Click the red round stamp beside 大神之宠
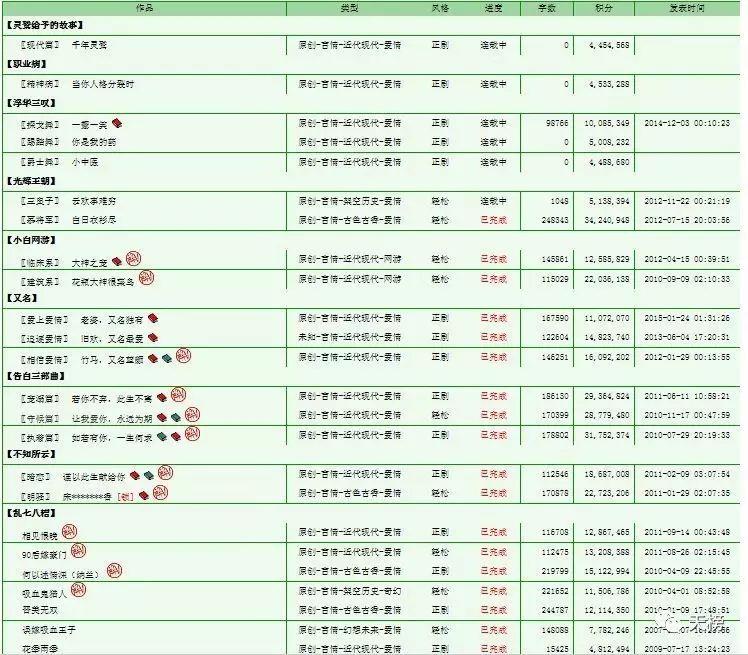This screenshot has width=748, height=655. point(133,259)
